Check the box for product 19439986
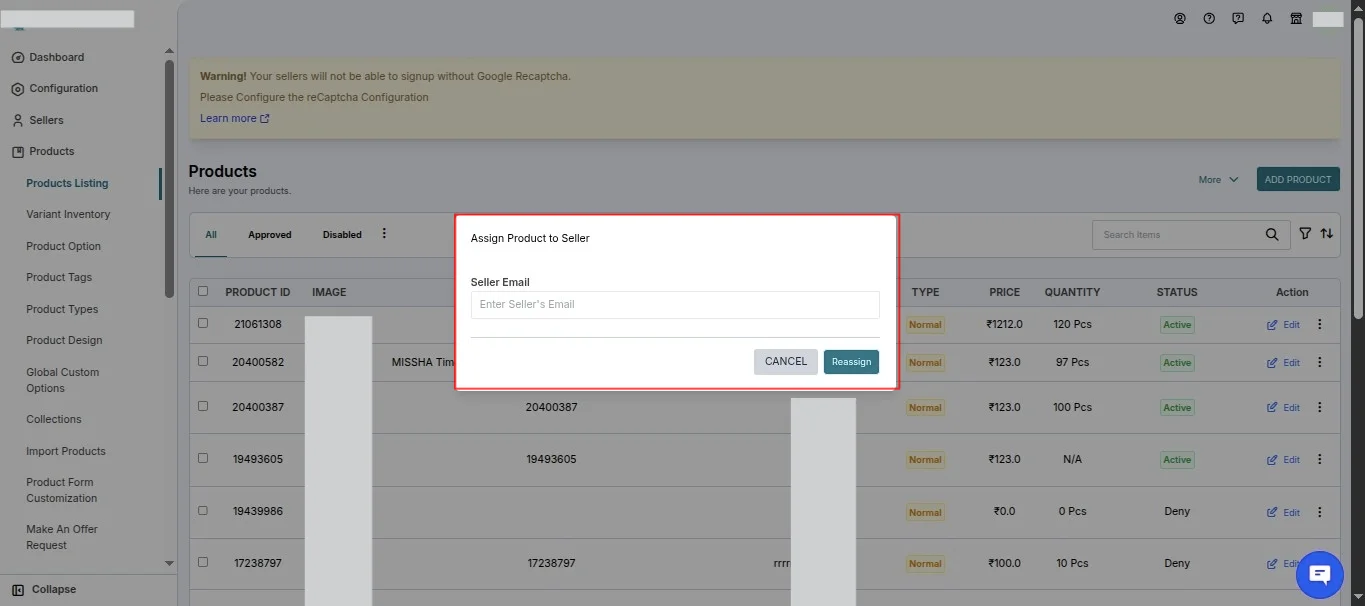The width and height of the screenshot is (1365, 606). [203, 510]
